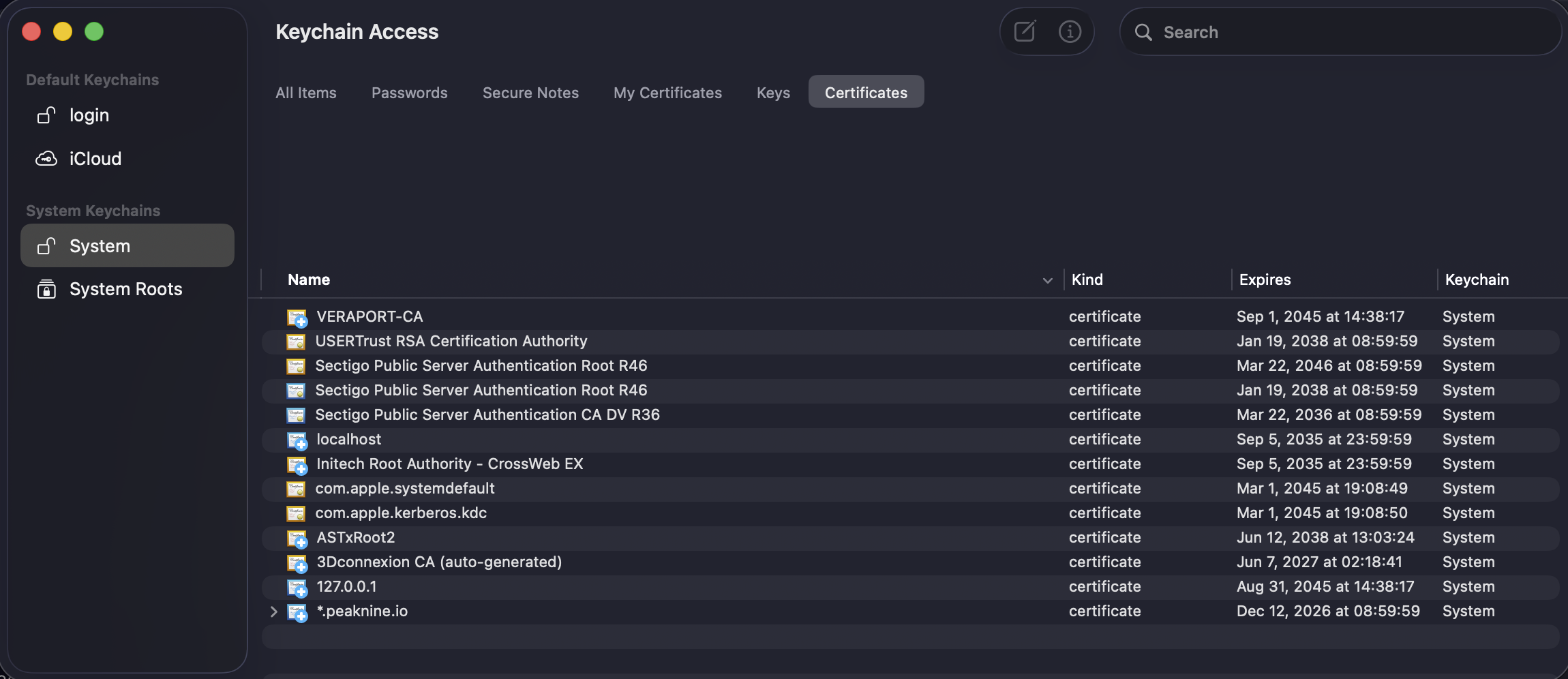This screenshot has height=679, width=1568.
Task: Click the localhost certificate icon
Action: click(x=297, y=440)
